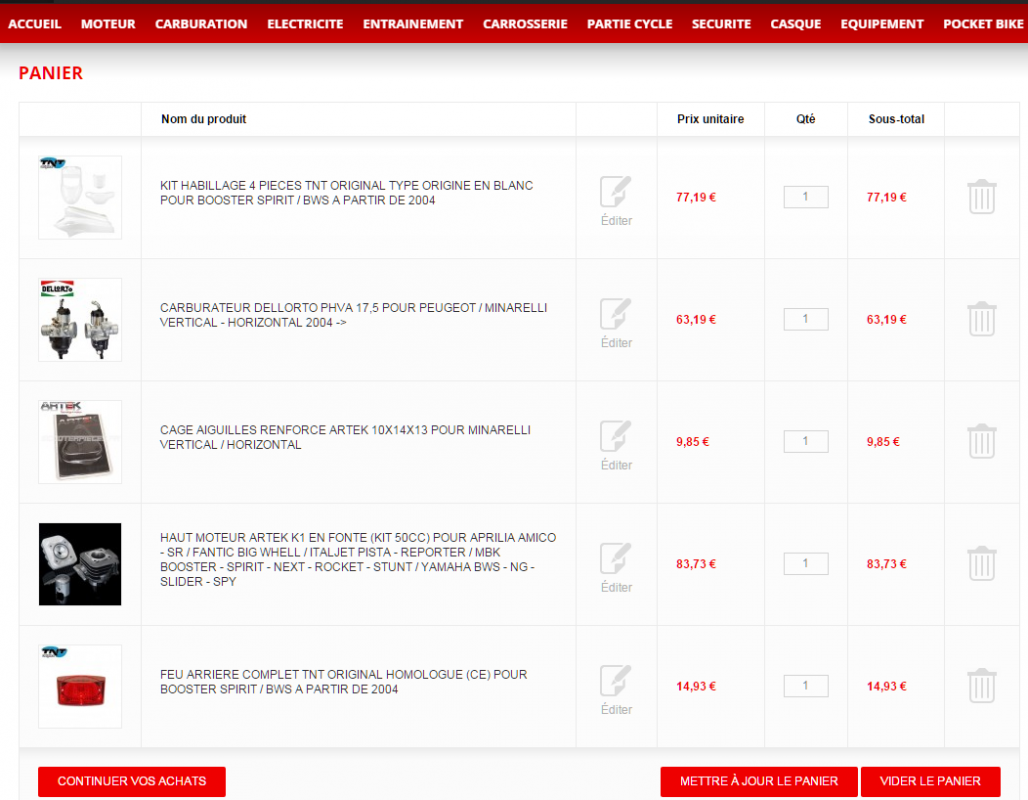Remove FEU ARRIERE item via trash icon
Image resolution: width=1028 pixels, height=800 pixels.
(x=981, y=686)
